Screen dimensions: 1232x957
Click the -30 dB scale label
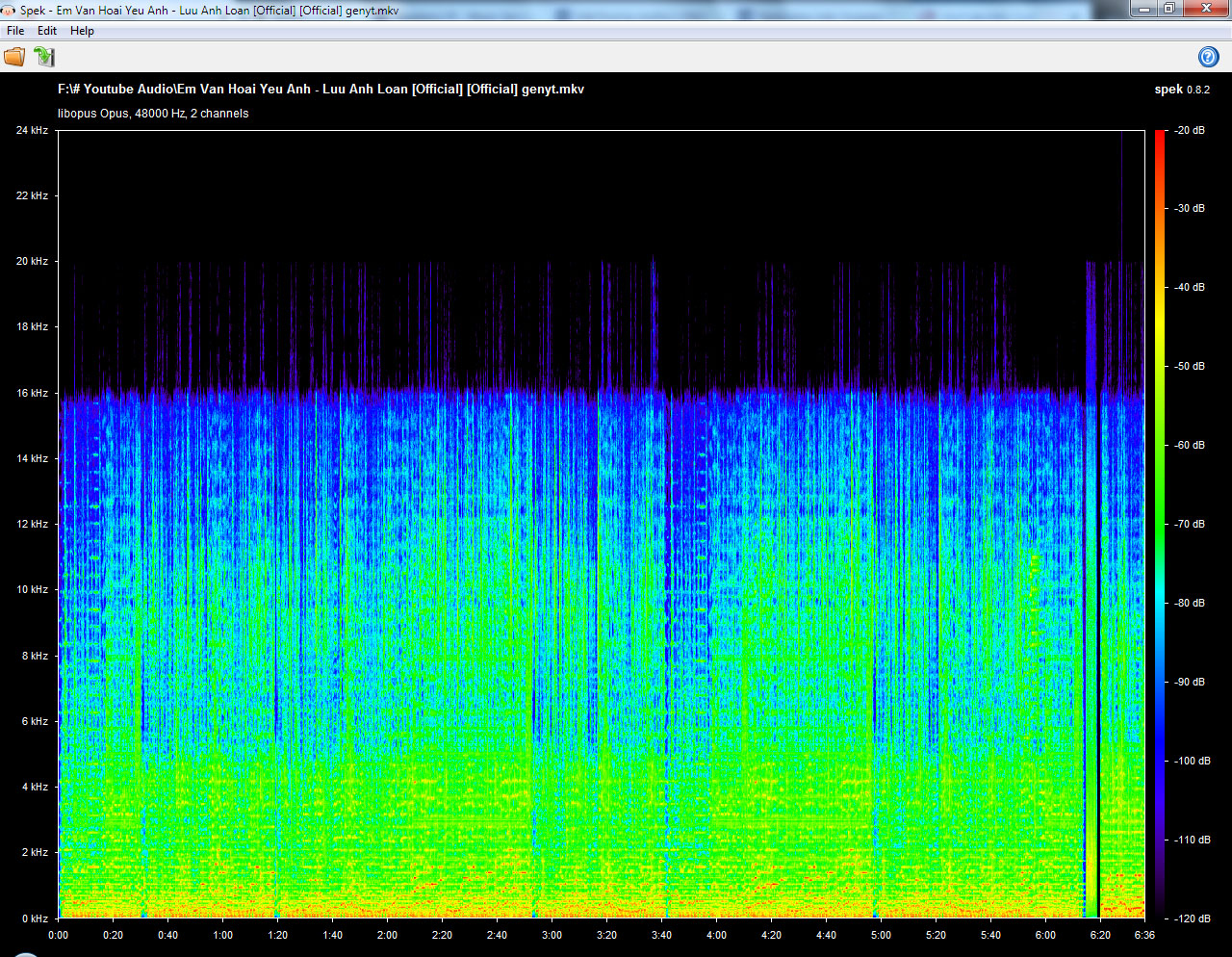(x=1190, y=208)
